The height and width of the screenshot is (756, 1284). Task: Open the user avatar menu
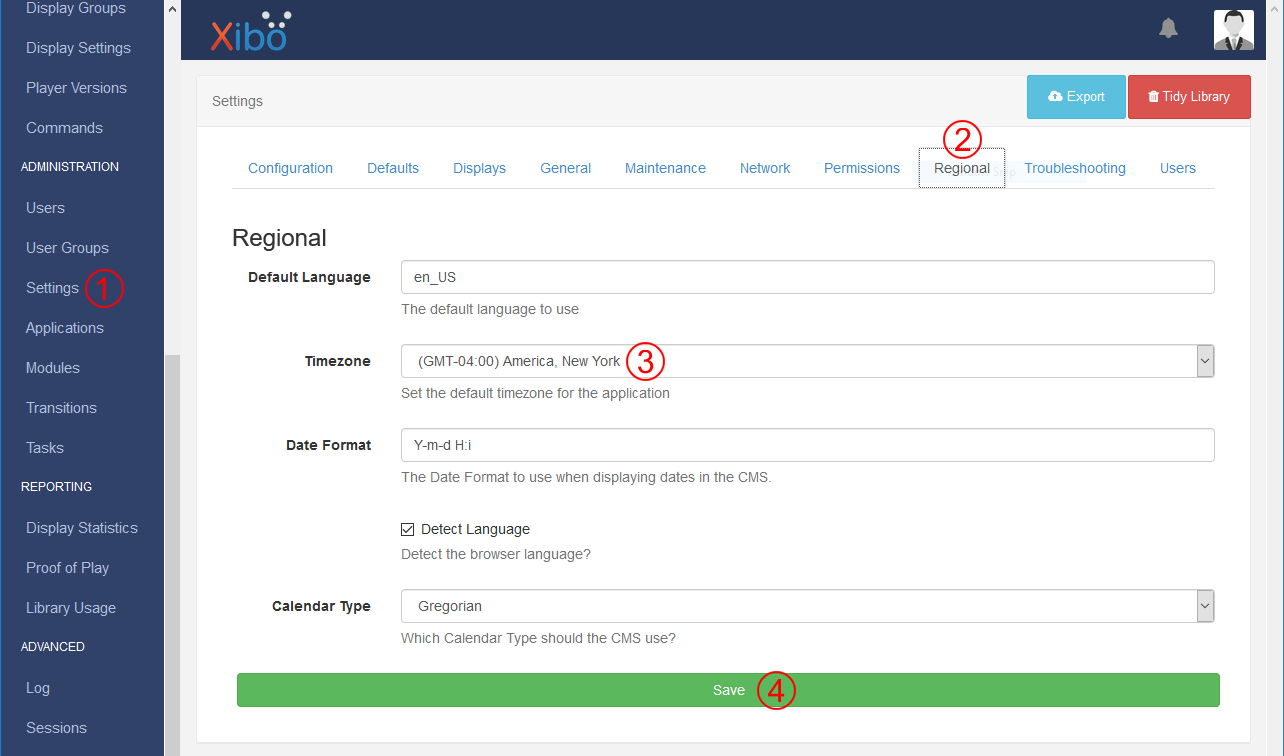click(1233, 30)
